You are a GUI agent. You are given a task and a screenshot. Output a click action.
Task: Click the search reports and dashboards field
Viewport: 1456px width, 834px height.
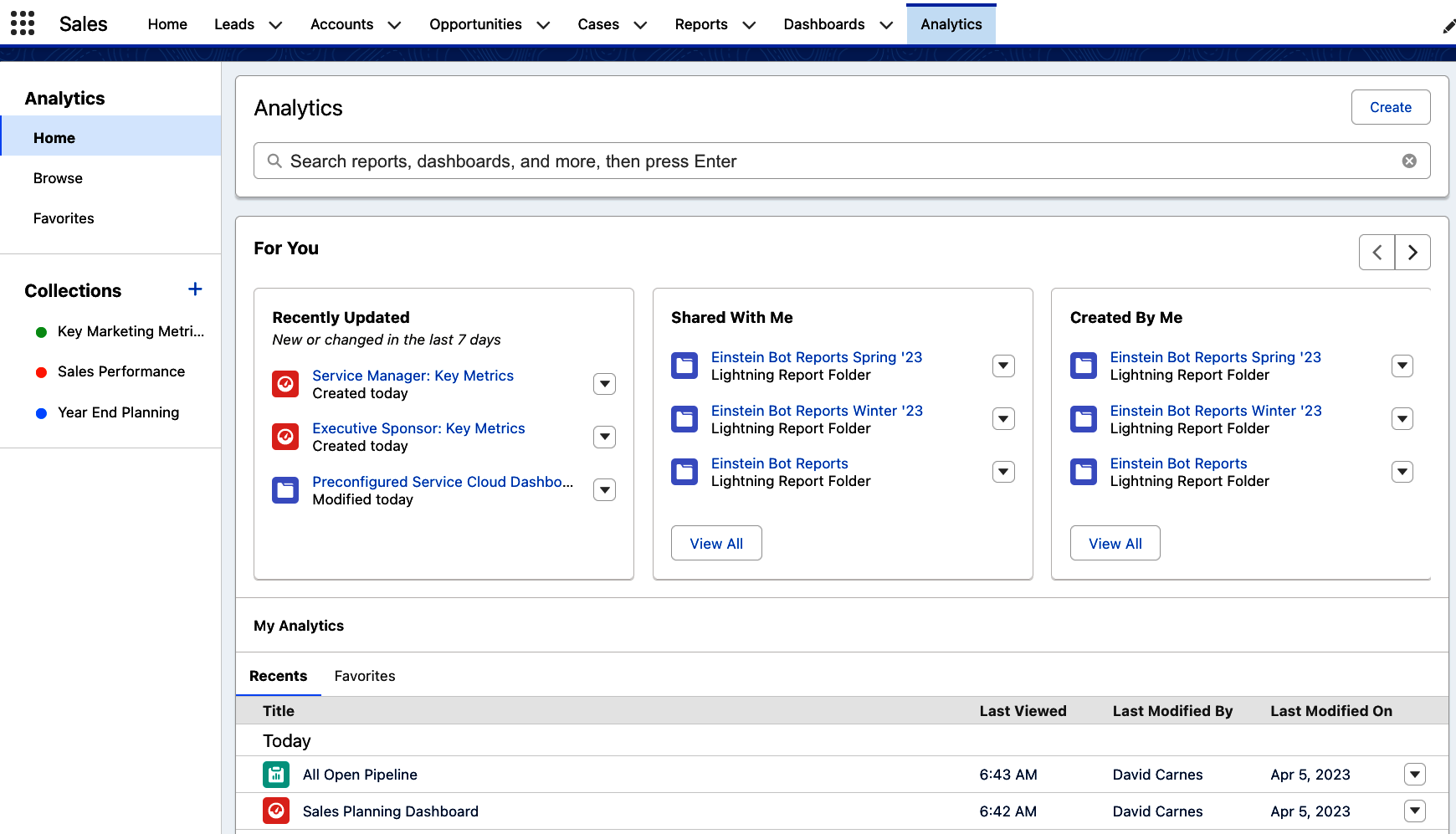[842, 161]
